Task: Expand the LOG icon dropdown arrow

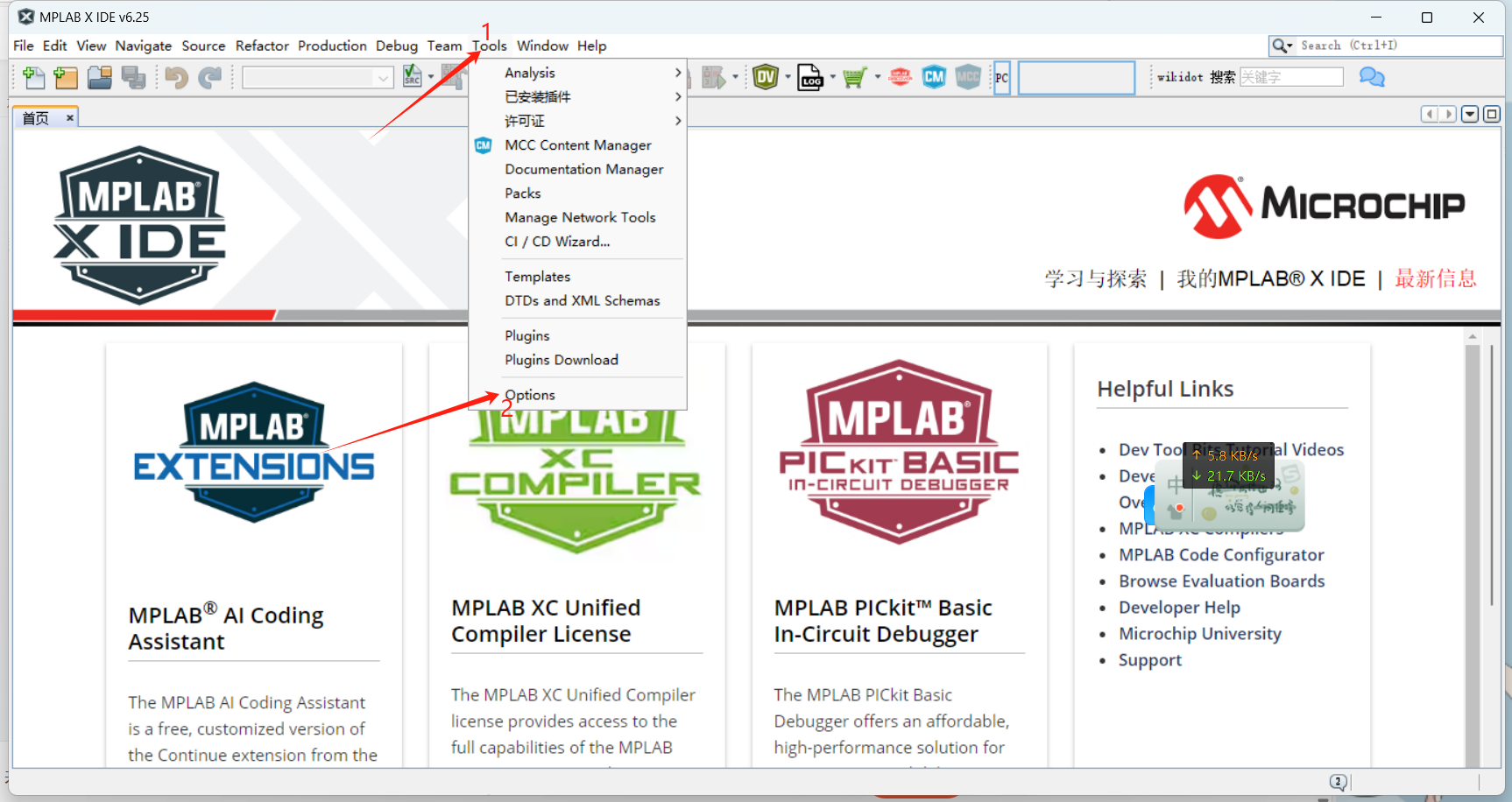Action: (832, 77)
